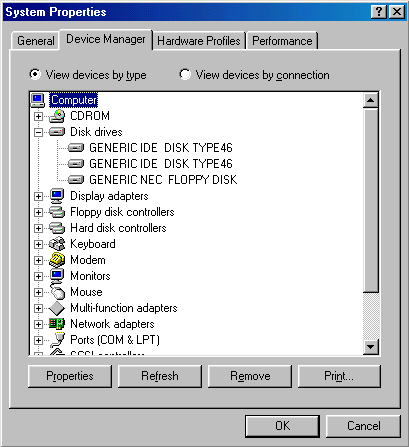
Task: Click the Refresh button
Action: click(160, 376)
